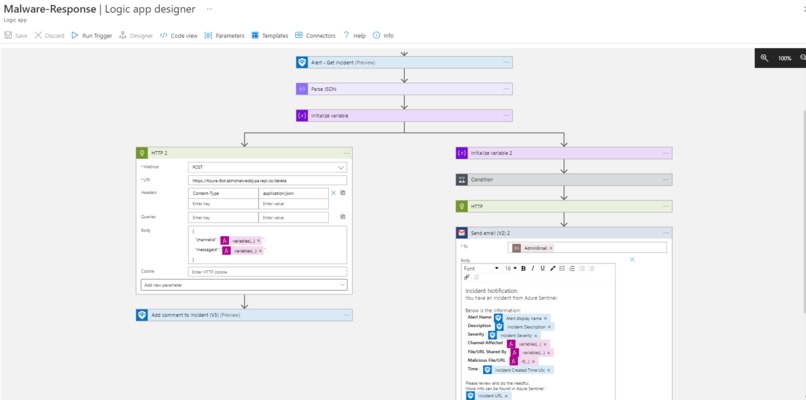Open the Add new parameter dropdown
The image size is (806, 400).
pos(244,285)
